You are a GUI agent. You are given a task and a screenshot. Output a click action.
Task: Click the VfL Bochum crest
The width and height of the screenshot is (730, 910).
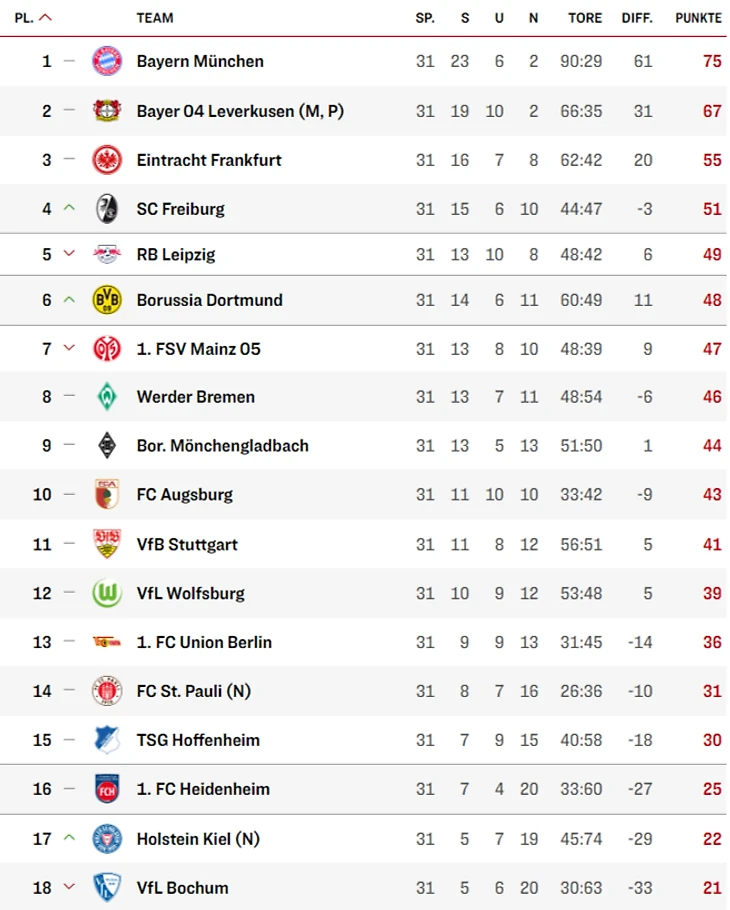click(107, 887)
